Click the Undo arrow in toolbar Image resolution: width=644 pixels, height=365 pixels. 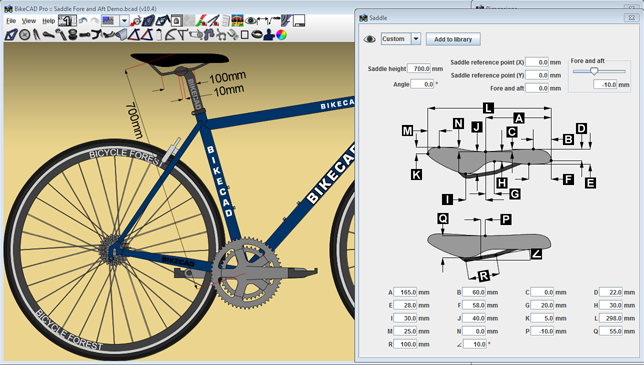[83, 21]
